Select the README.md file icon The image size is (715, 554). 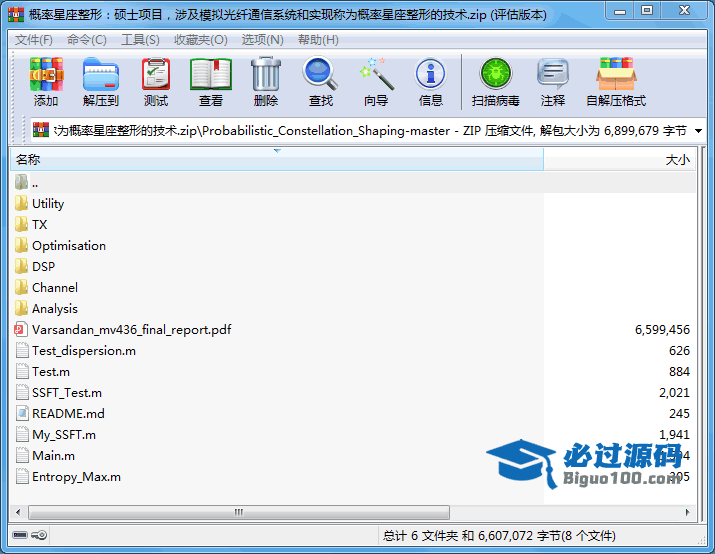tap(21, 413)
